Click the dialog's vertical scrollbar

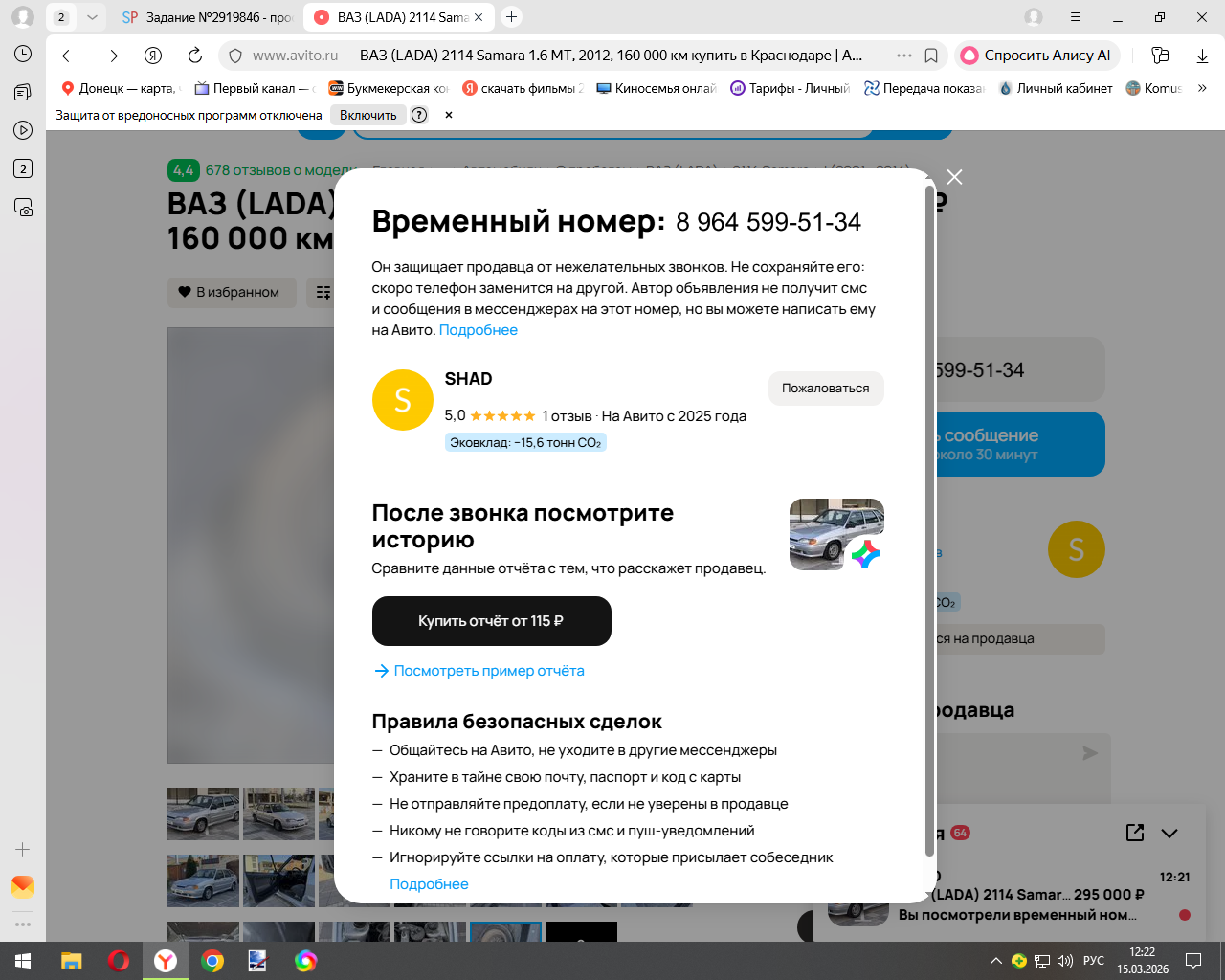(x=929, y=521)
